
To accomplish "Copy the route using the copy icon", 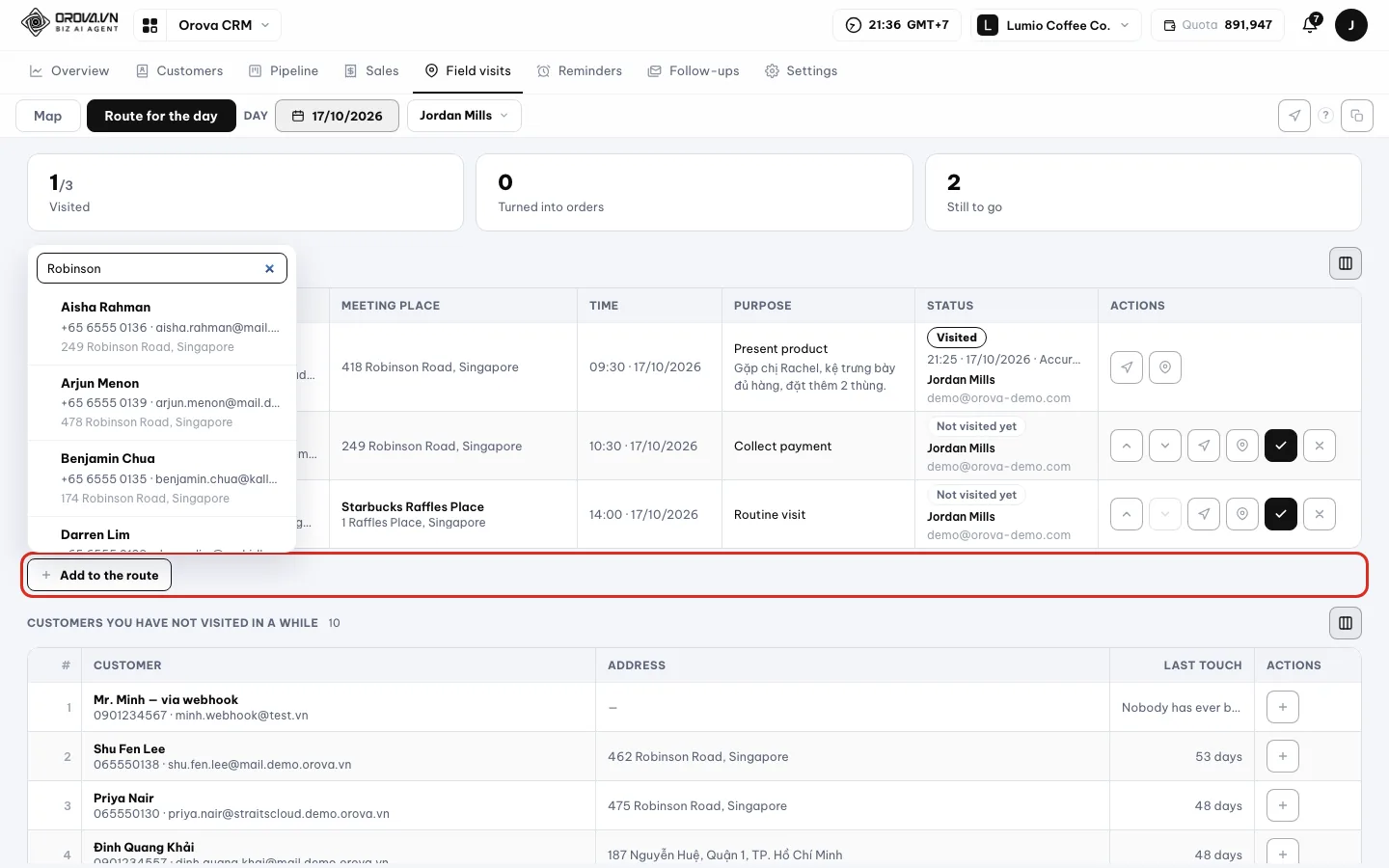I will click(x=1357, y=116).
